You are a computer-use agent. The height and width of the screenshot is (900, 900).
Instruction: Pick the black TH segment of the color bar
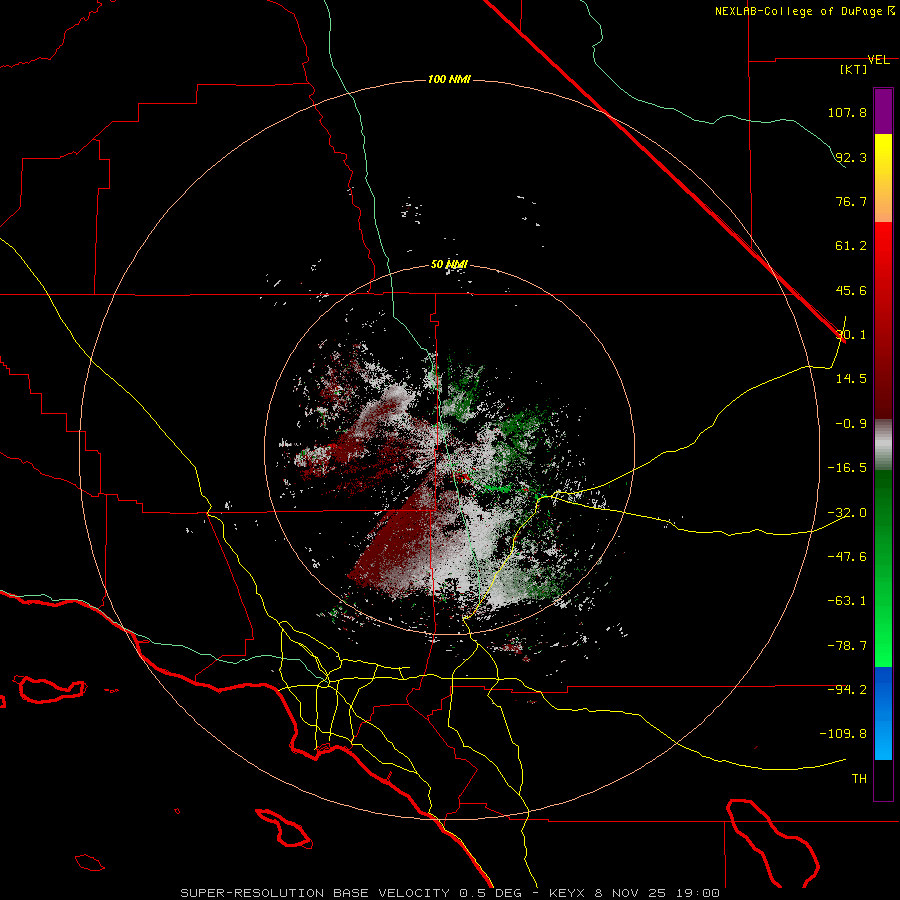pyautogui.click(x=883, y=779)
